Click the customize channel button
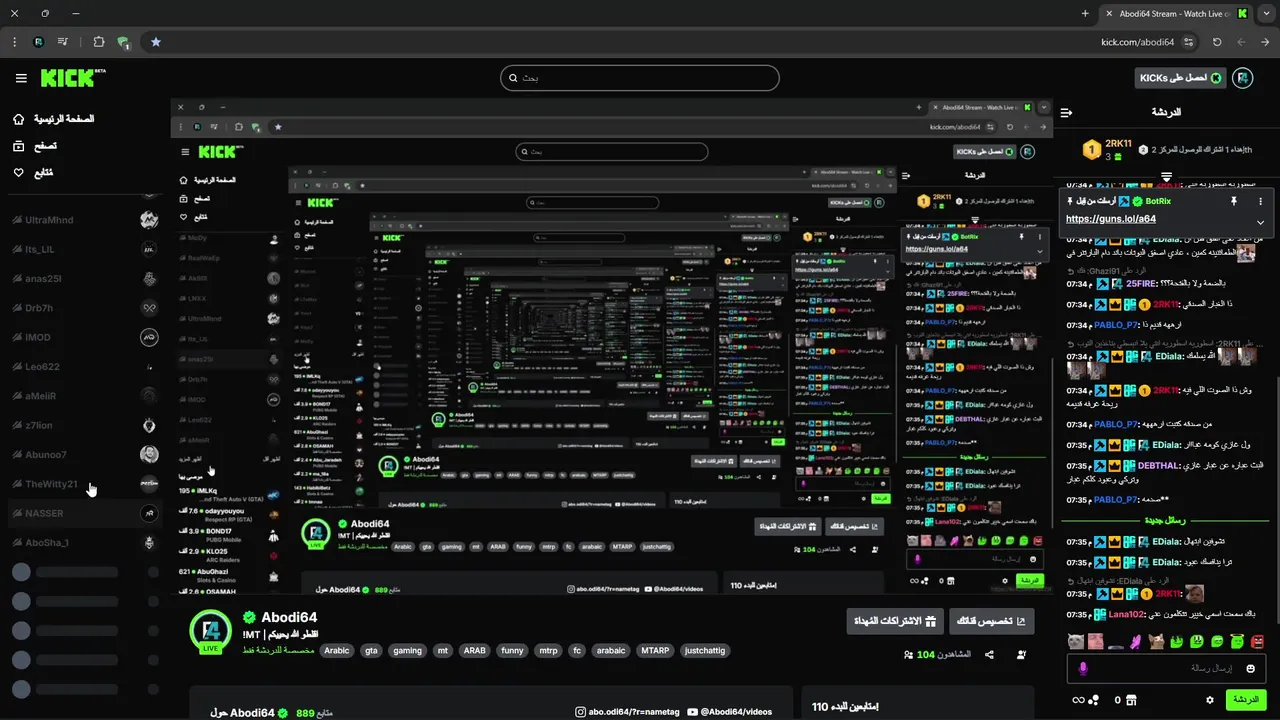 click(992, 621)
